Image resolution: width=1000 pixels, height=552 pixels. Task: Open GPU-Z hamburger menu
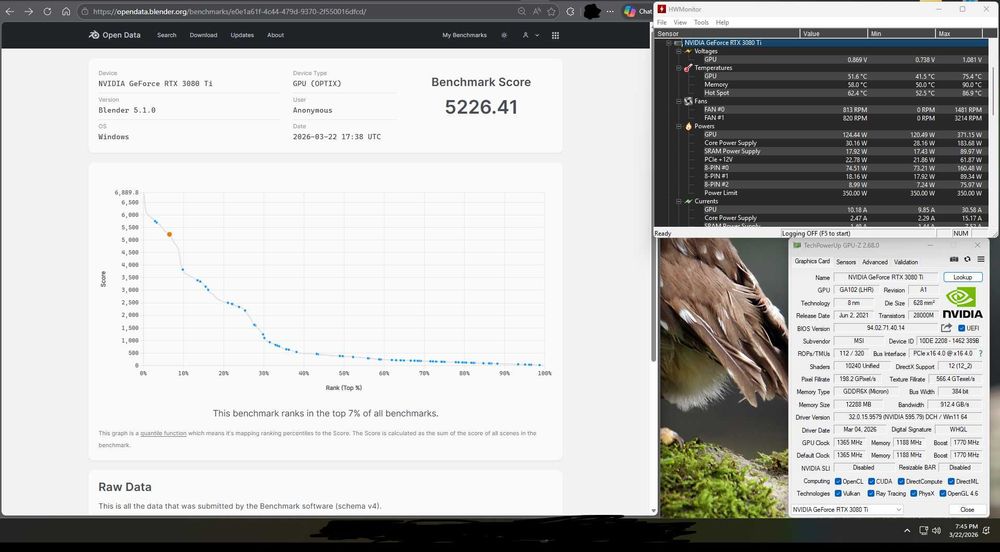(981, 259)
